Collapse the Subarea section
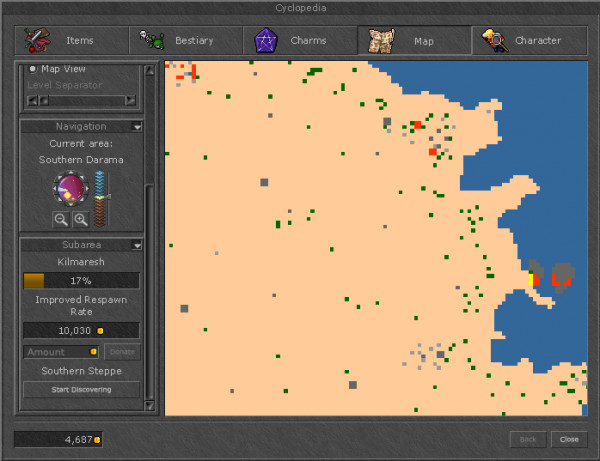The image size is (600, 461). click(x=137, y=245)
